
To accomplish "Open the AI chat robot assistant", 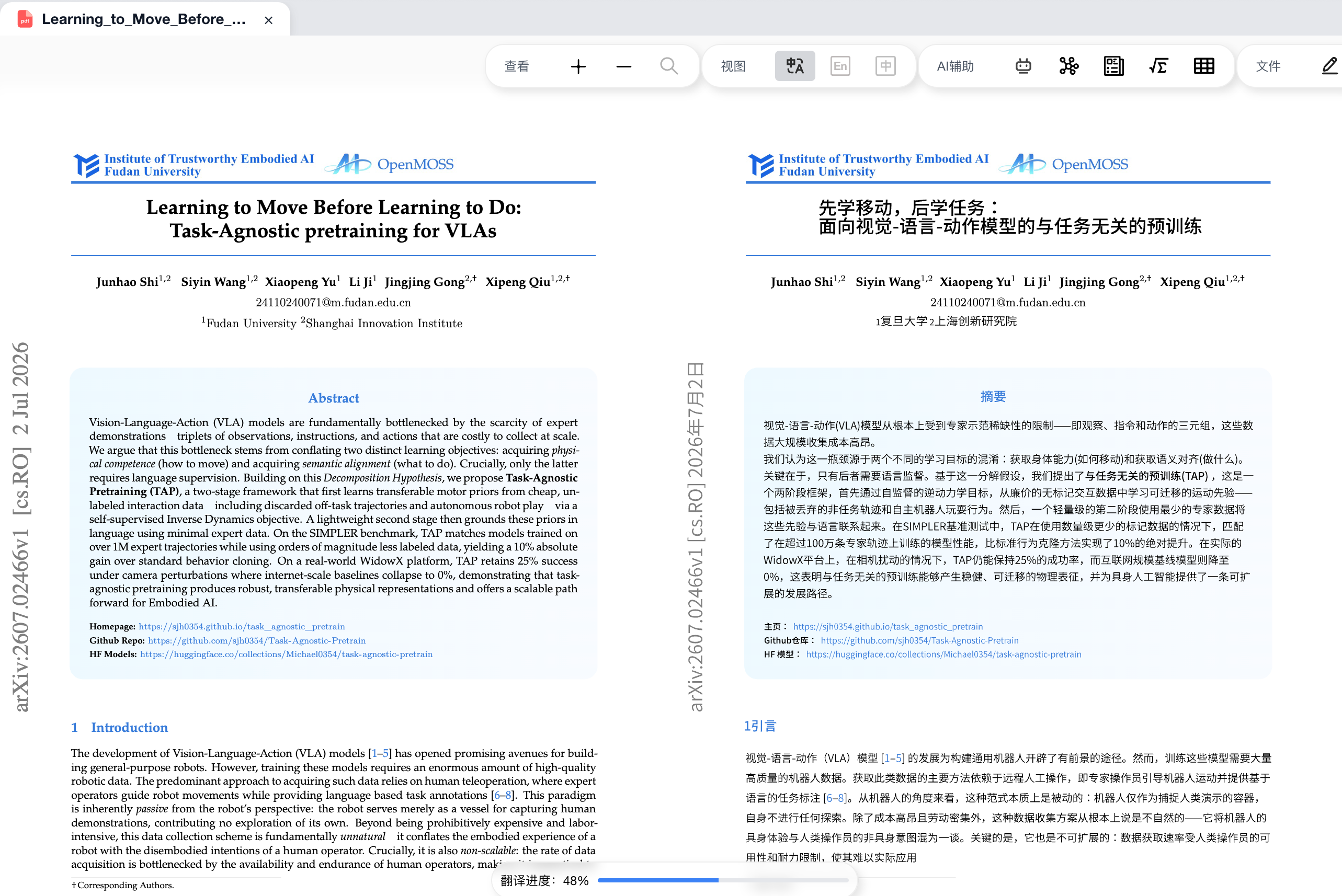I will [1023, 66].
